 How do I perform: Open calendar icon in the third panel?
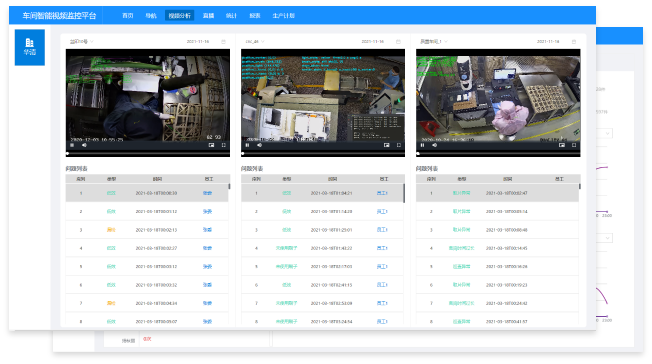pos(574,42)
